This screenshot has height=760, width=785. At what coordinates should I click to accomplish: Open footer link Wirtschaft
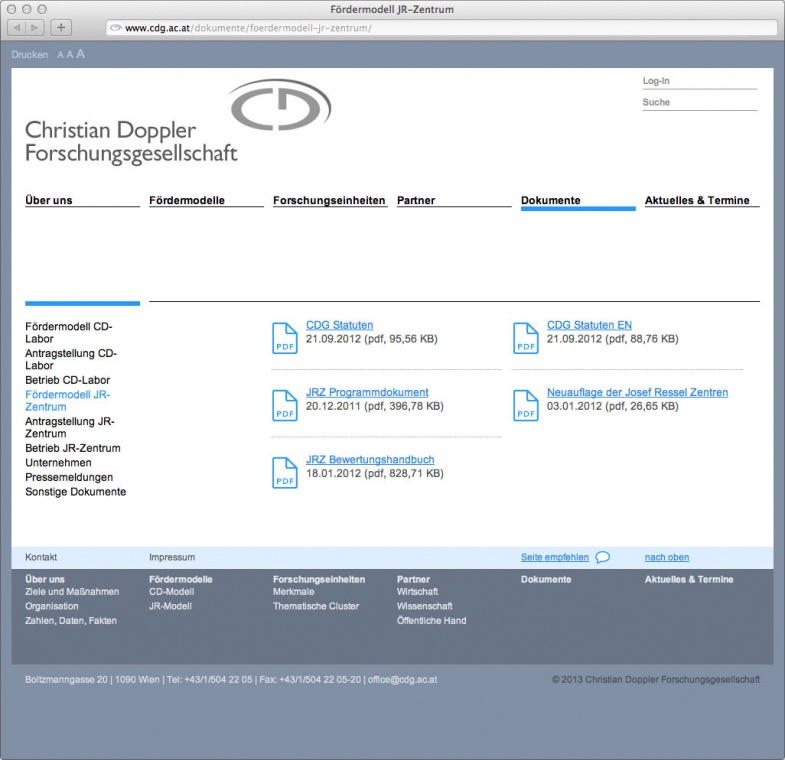click(x=418, y=592)
